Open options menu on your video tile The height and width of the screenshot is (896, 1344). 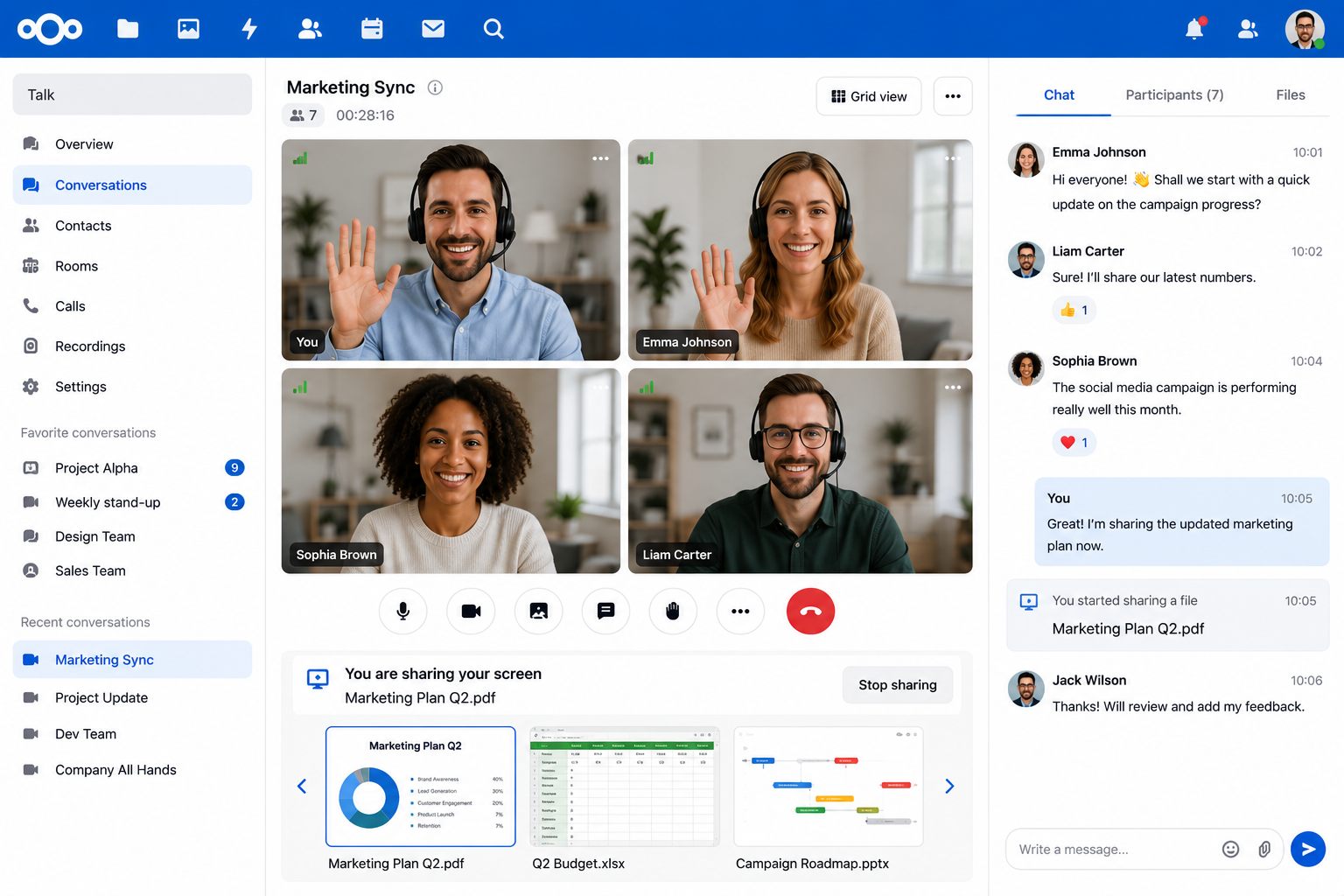click(600, 158)
